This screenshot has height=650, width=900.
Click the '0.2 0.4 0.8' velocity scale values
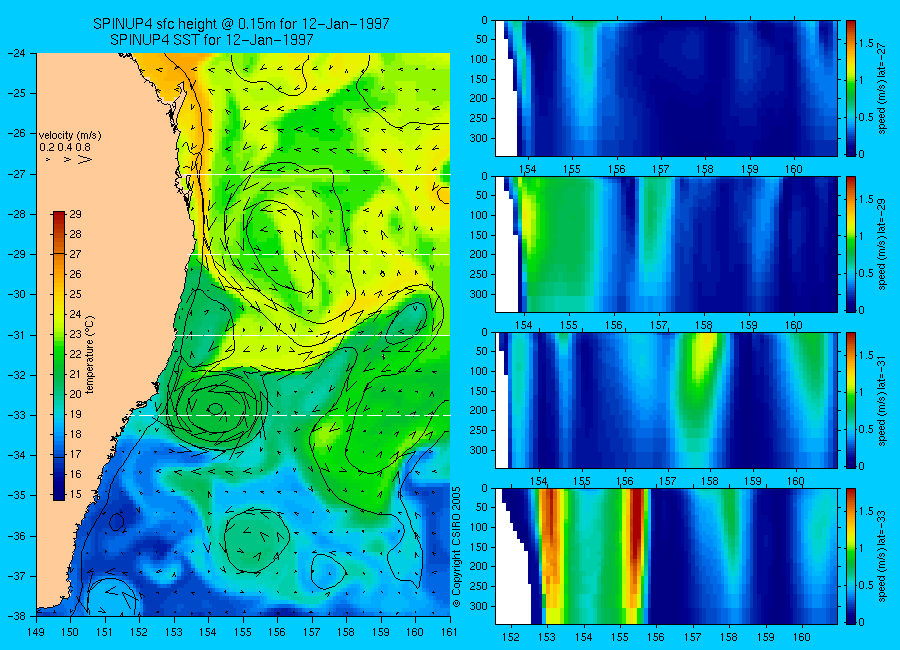pyautogui.click(x=65, y=147)
